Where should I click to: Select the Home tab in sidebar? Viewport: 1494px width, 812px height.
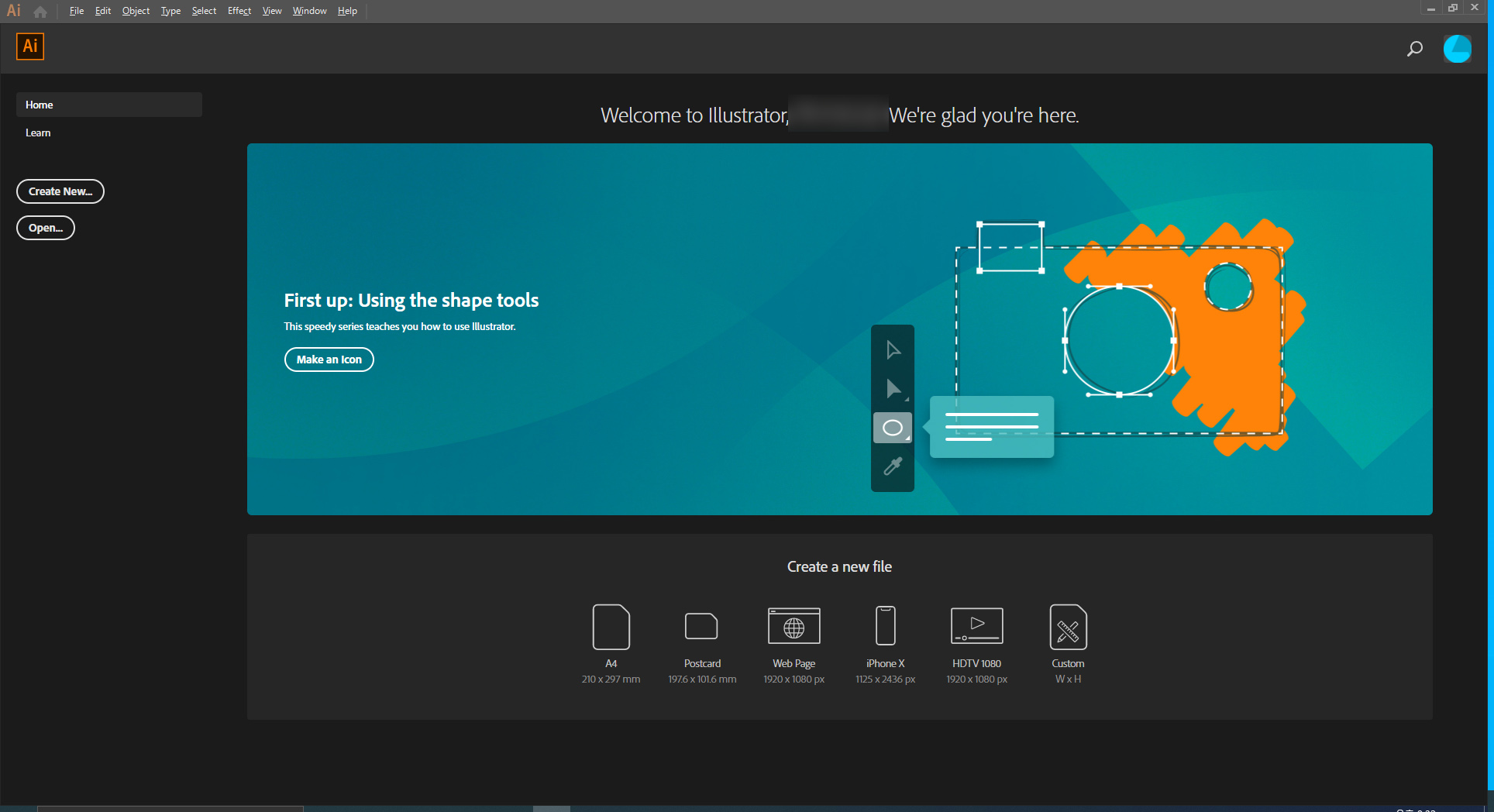point(109,105)
